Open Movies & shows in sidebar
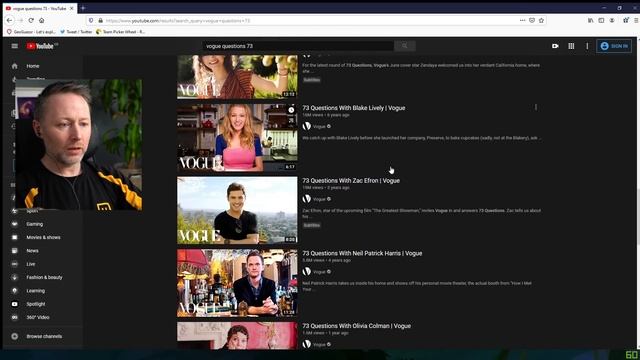 click(43, 237)
